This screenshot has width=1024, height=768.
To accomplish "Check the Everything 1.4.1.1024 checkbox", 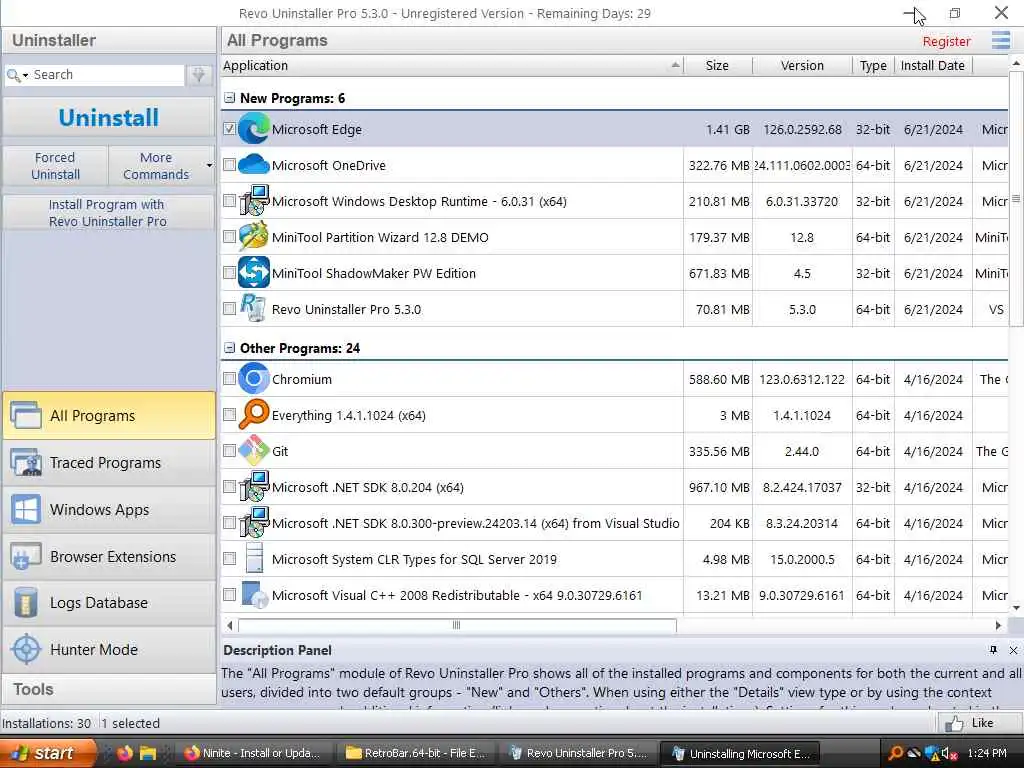I will coord(229,415).
